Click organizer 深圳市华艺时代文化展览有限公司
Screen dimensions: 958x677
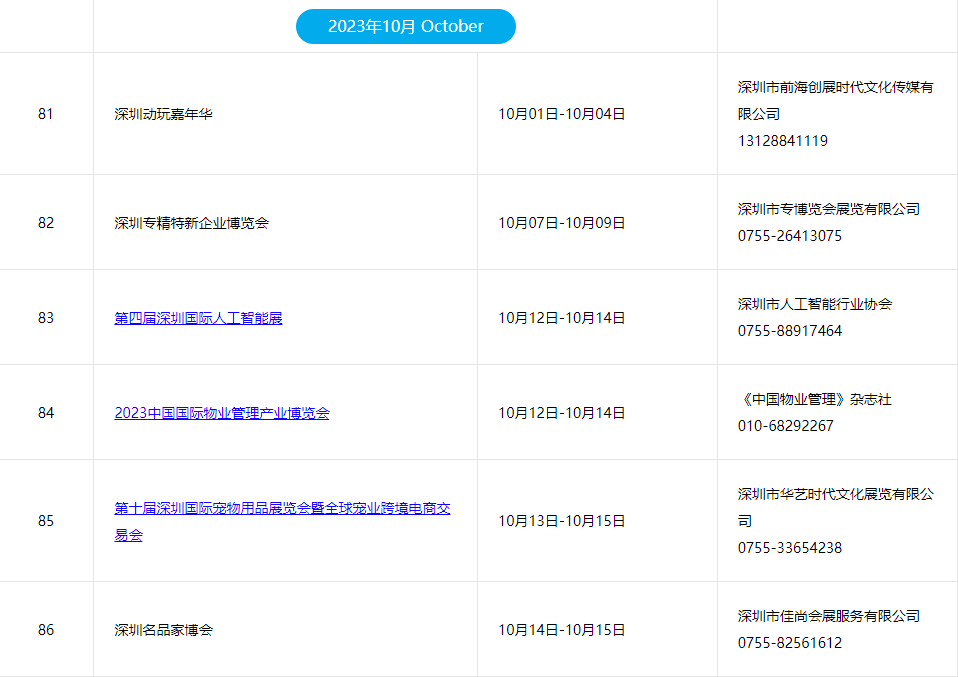pos(835,507)
